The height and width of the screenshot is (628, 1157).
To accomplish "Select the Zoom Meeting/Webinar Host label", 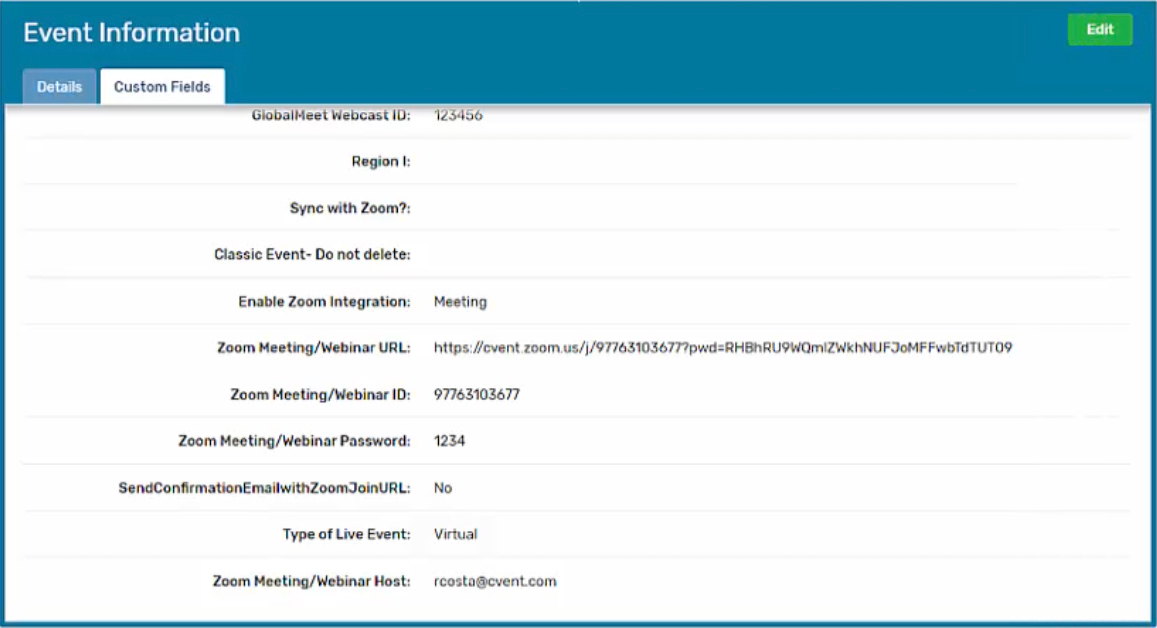I will pos(310,579).
